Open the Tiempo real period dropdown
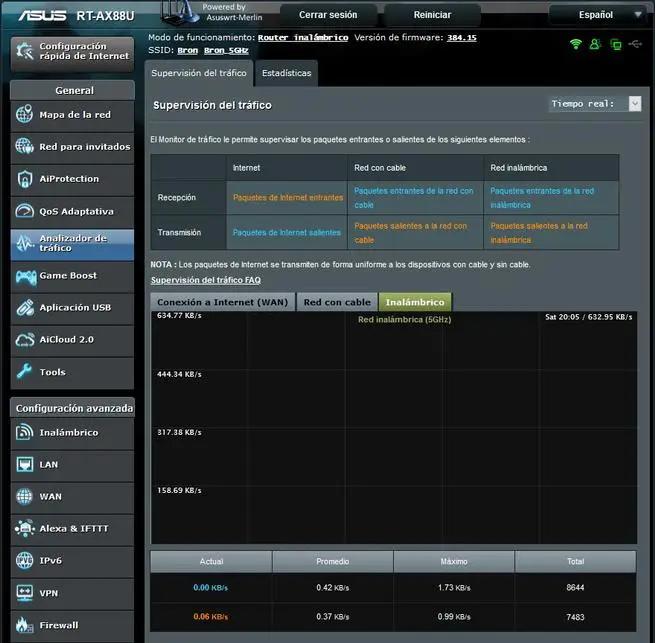The width and height of the screenshot is (655, 643). click(x=594, y=104)
